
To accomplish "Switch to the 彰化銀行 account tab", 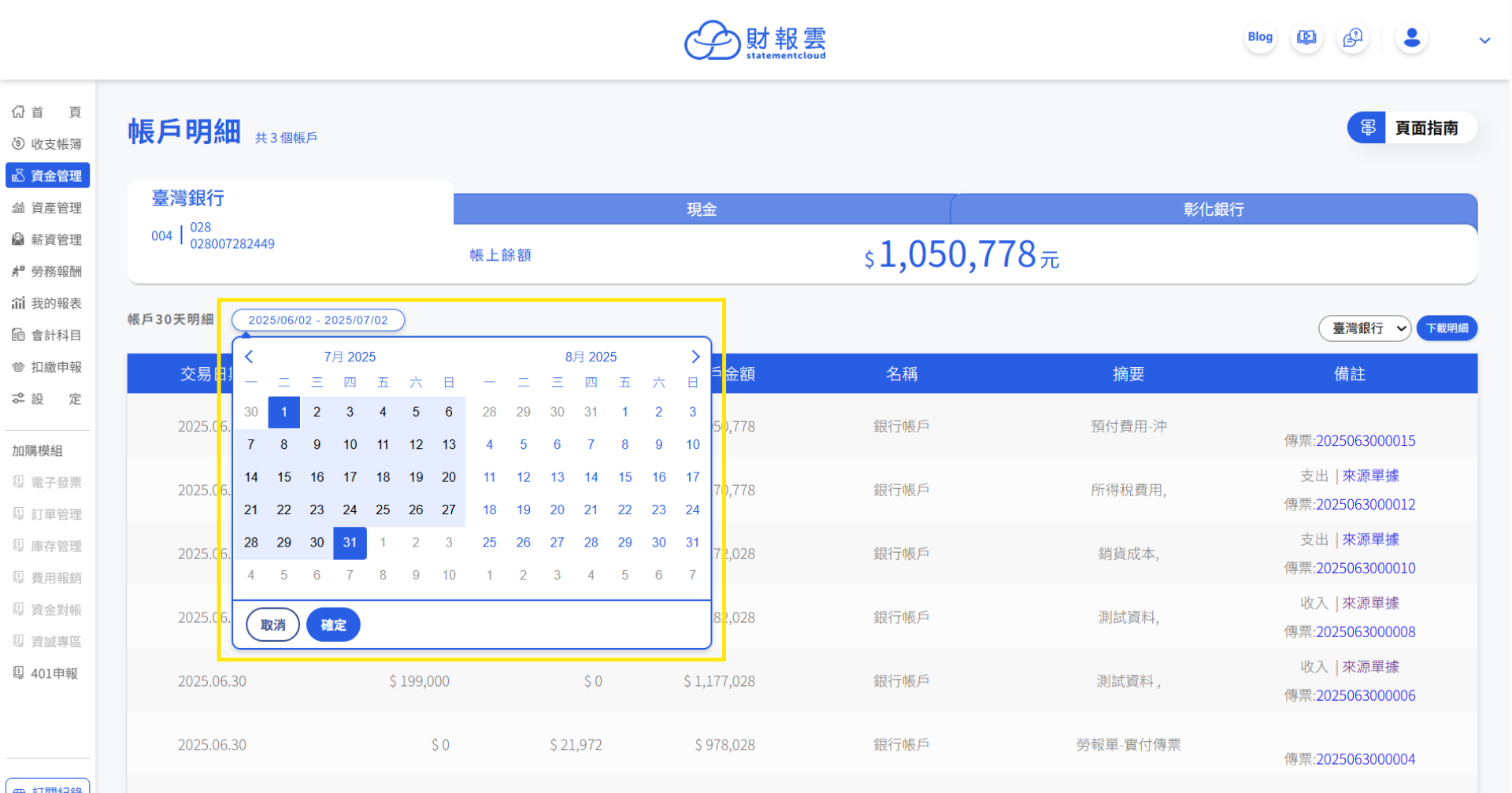I will pos(1214,209).
